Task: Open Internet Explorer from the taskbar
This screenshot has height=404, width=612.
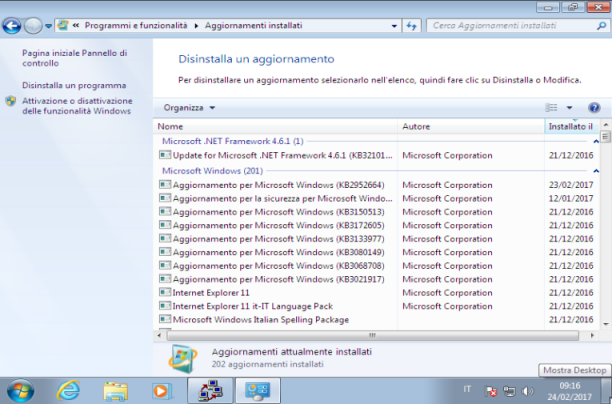Action: (68, 390)
